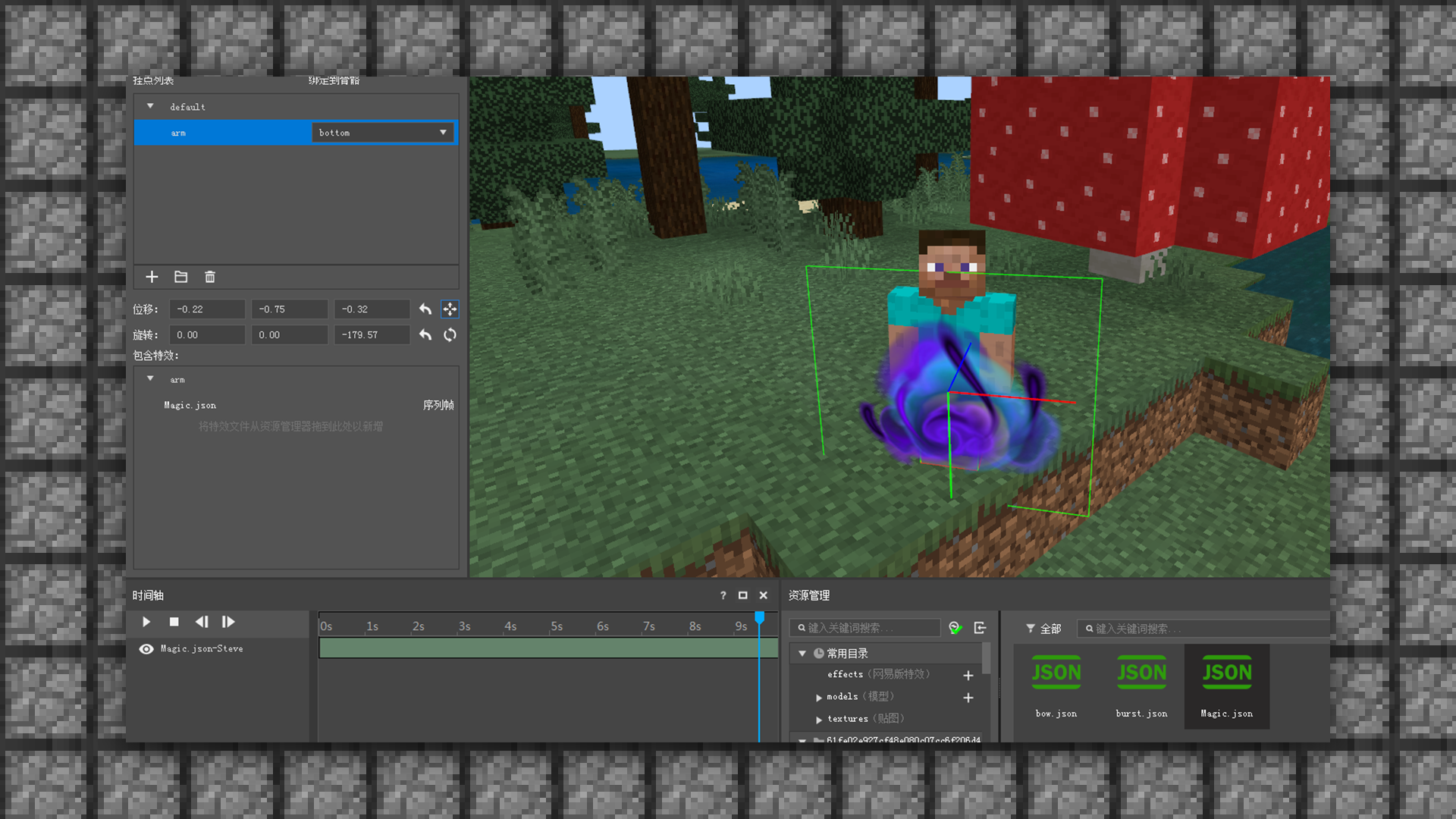Edit position Y value -0.75
This screenshot has width=1456, height=819.
[290, 309]
